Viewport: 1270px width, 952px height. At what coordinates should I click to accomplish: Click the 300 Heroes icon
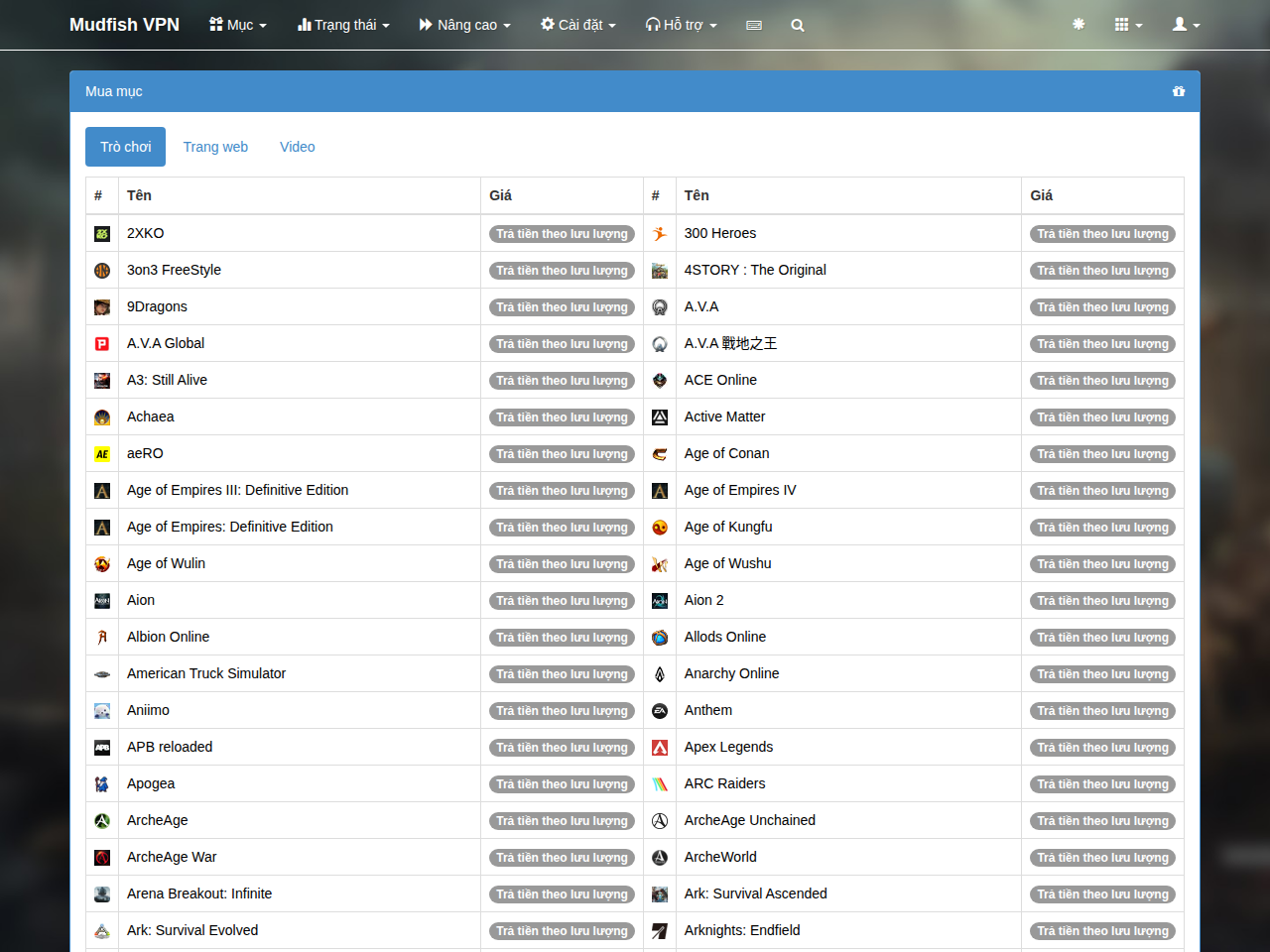660,234
